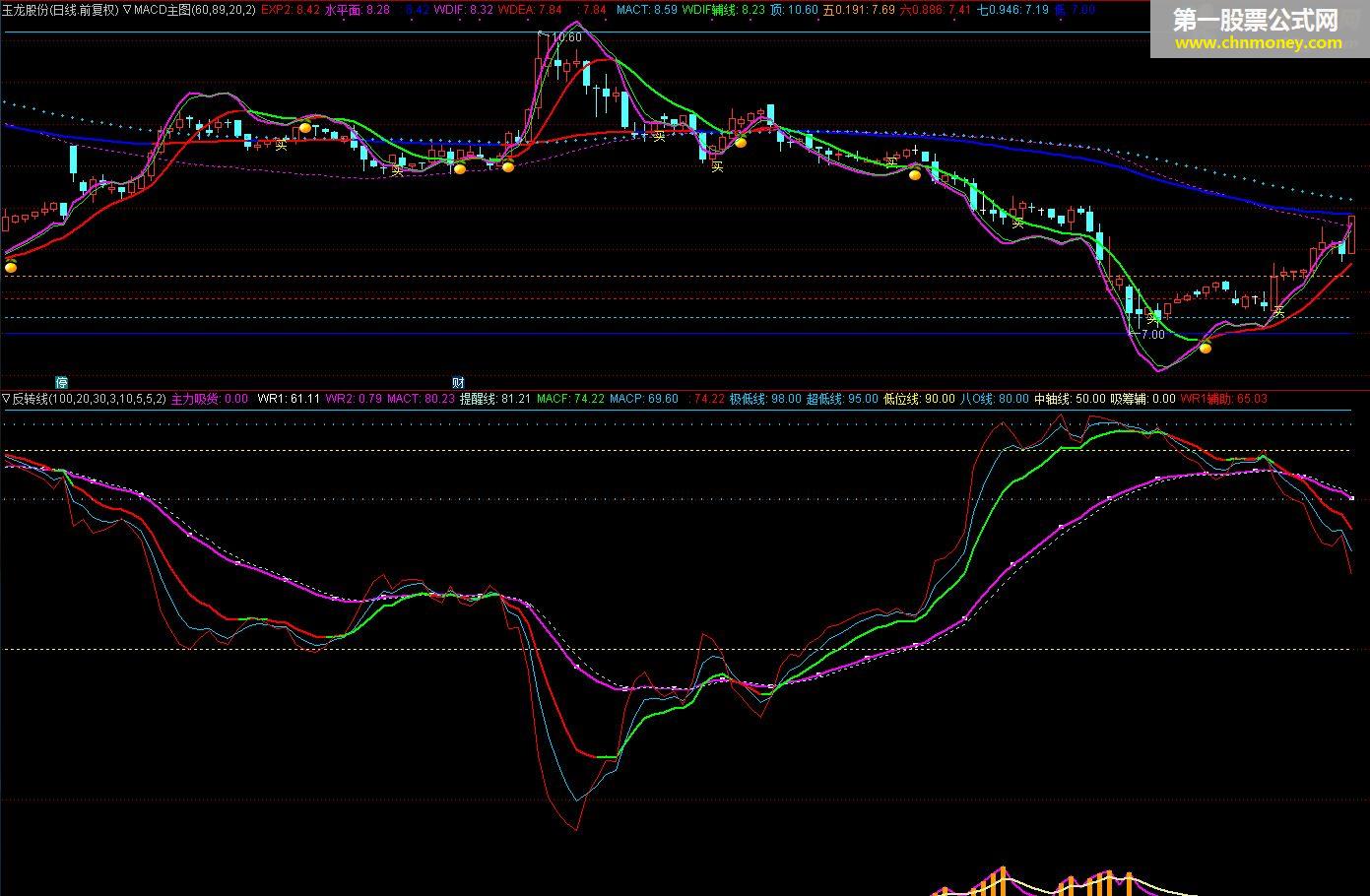The width and height of the screenshot is (1370, 896).
Task: Click the 财 financial info marker icon
Action: tap(458, 382)
